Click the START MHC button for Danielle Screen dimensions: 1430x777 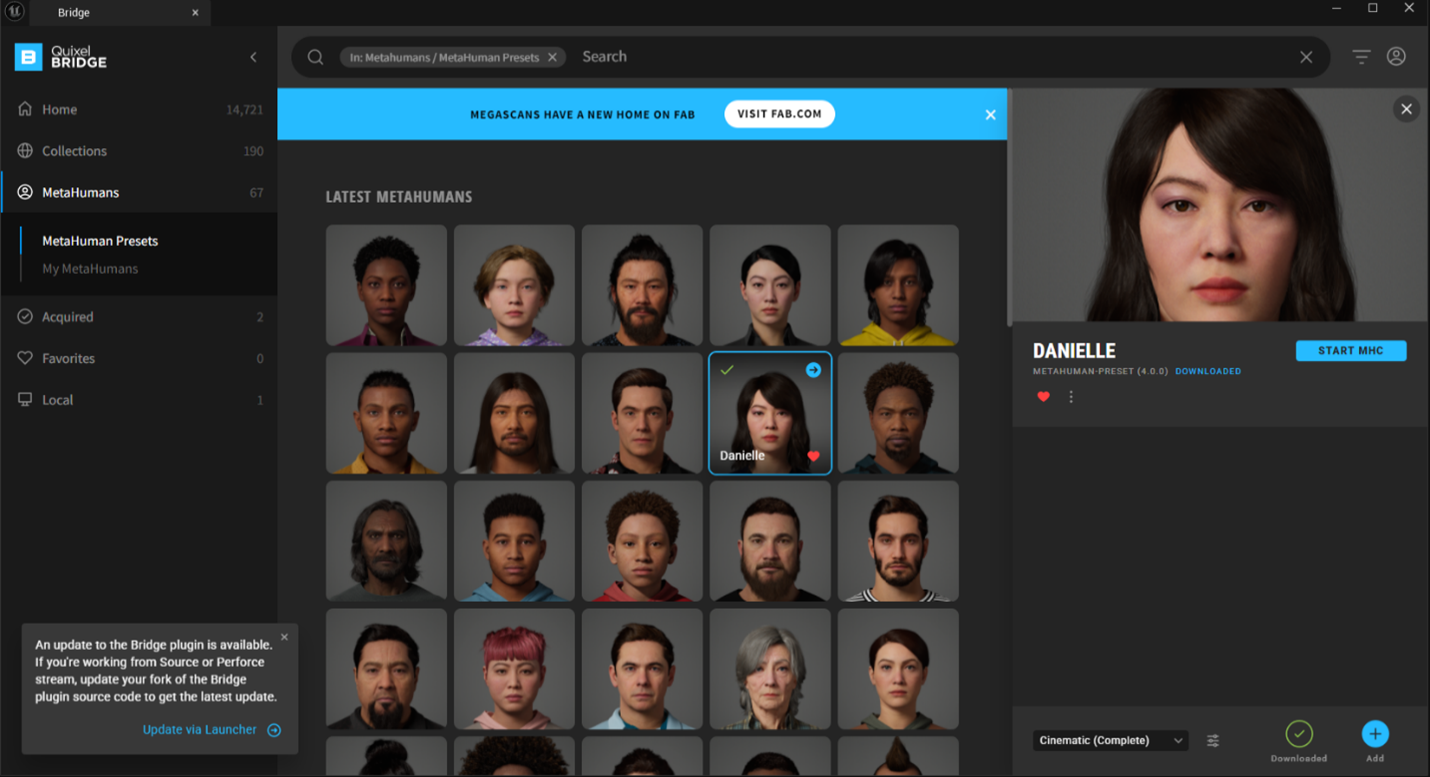click(1351, 350)
